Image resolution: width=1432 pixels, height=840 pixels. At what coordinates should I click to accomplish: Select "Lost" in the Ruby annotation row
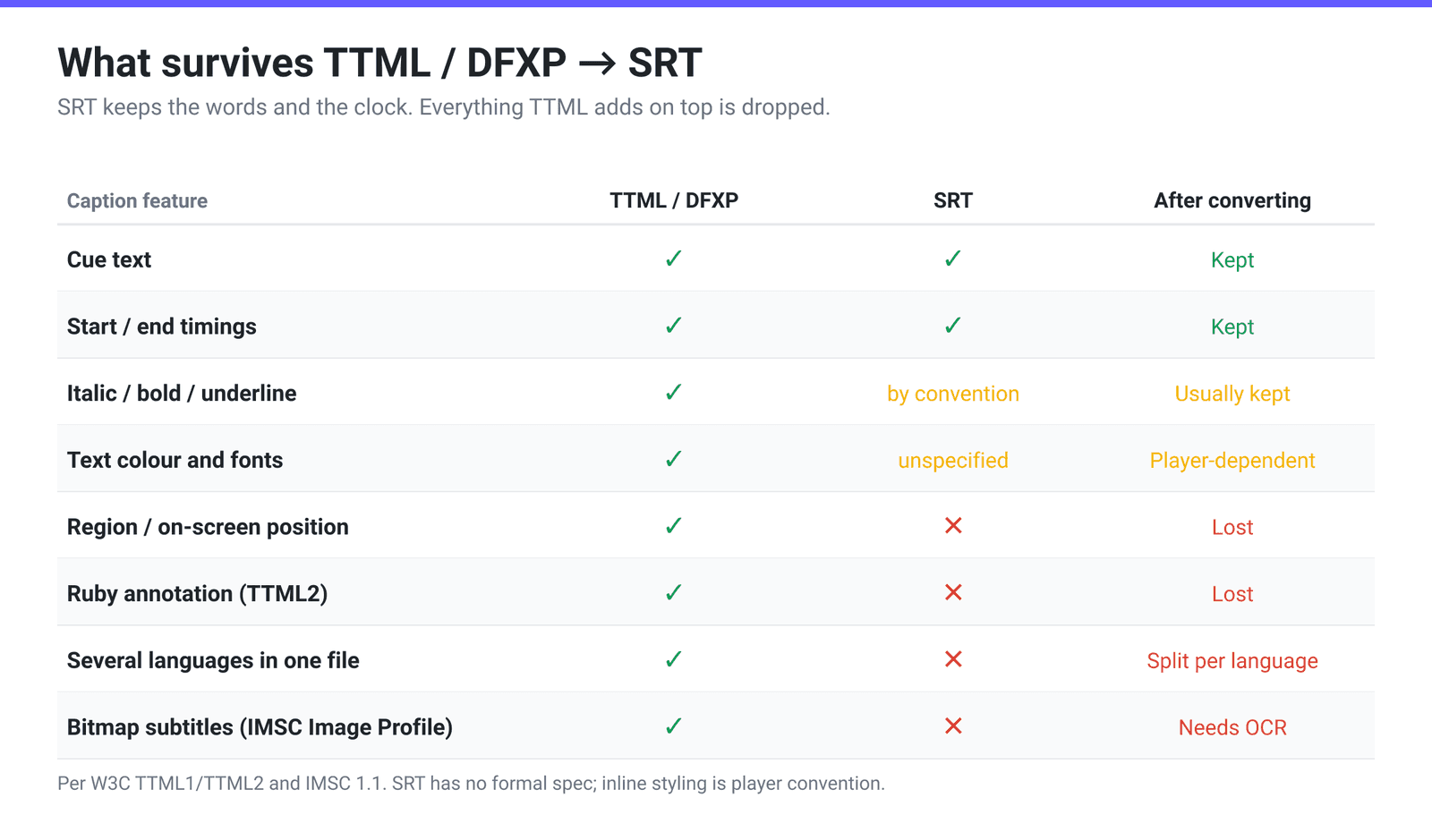coord(1232,594)
